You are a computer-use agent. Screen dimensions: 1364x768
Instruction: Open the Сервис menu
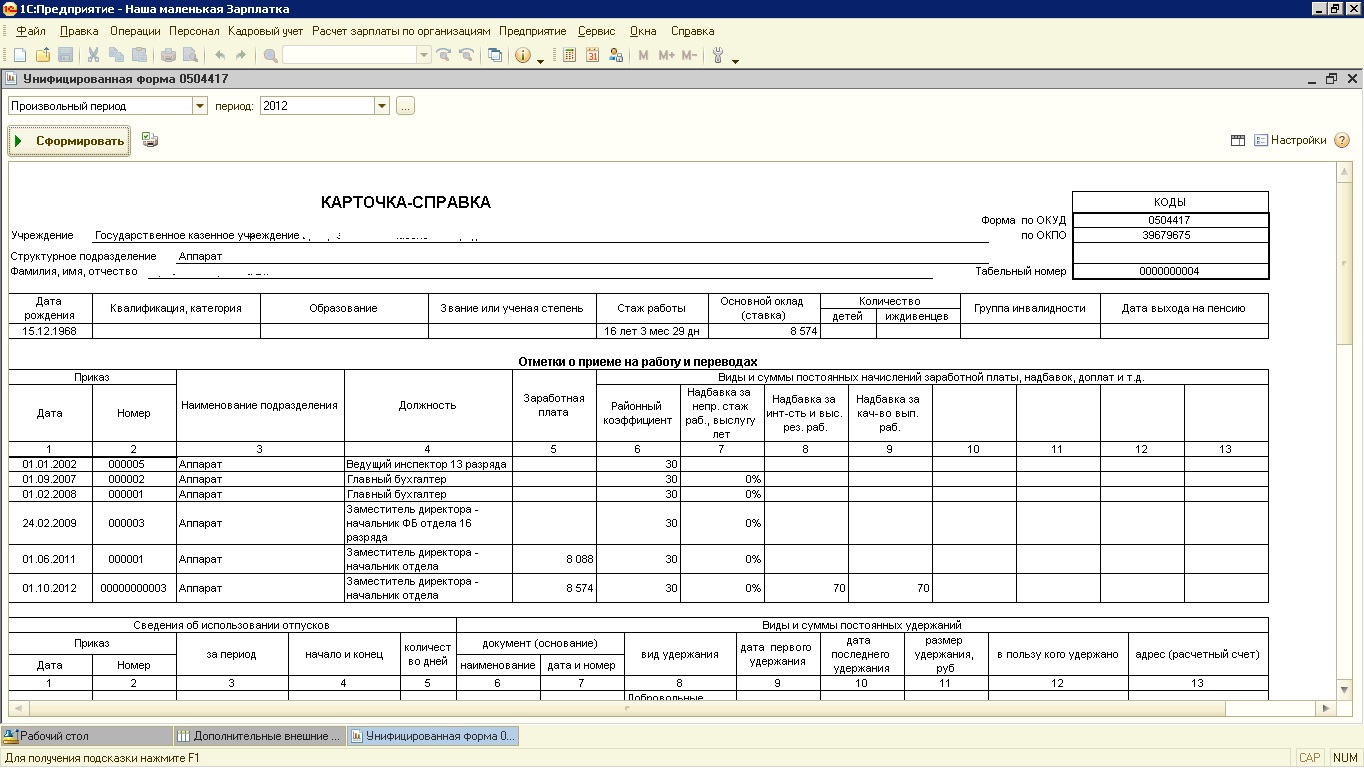point(597,31)
